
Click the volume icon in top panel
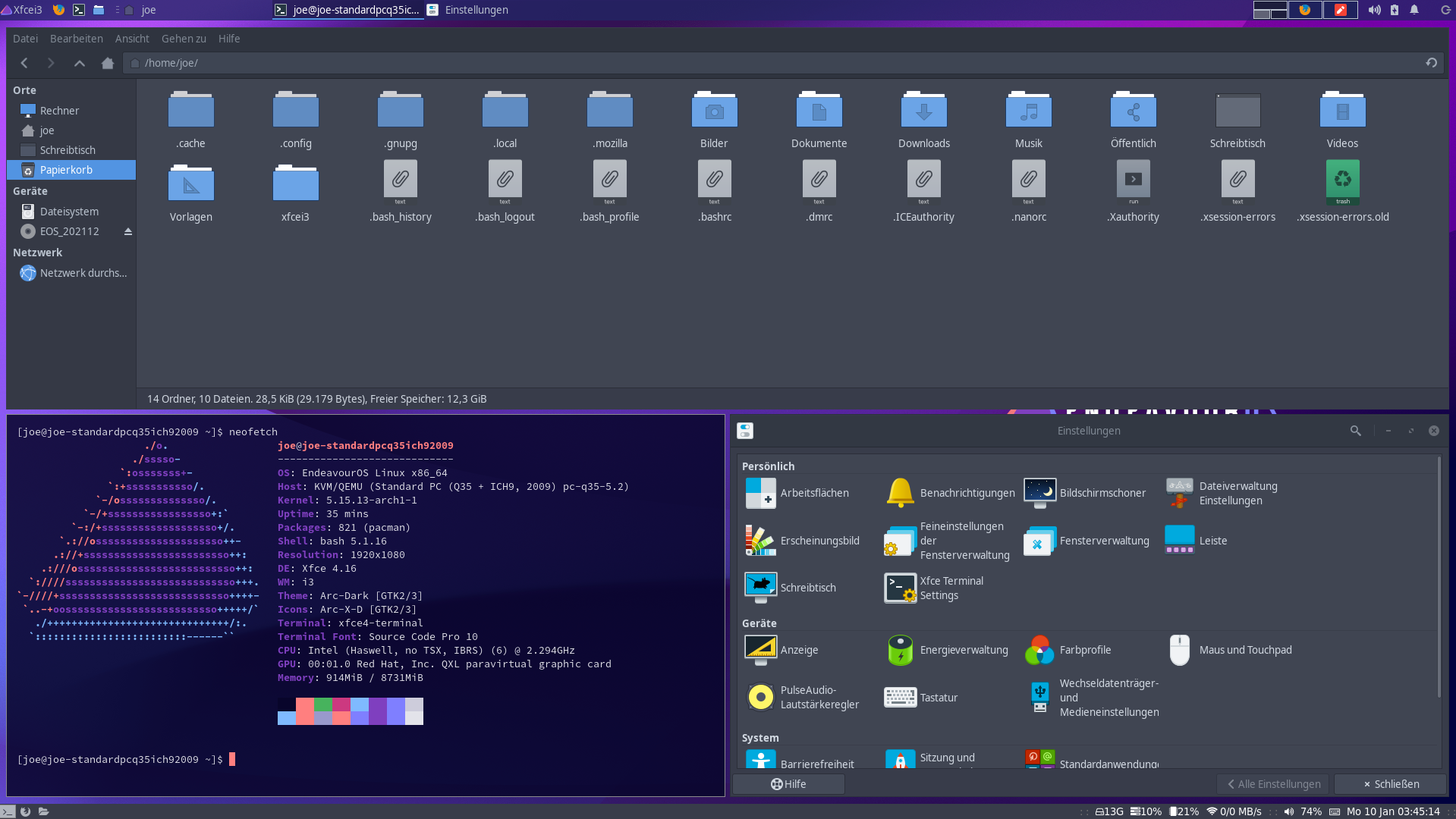1374,10
